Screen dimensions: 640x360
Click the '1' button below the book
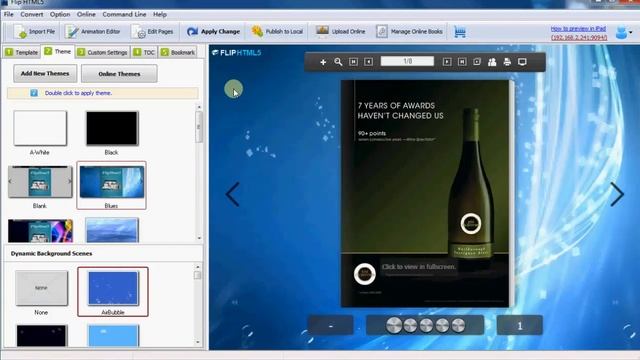click(520, 325)
